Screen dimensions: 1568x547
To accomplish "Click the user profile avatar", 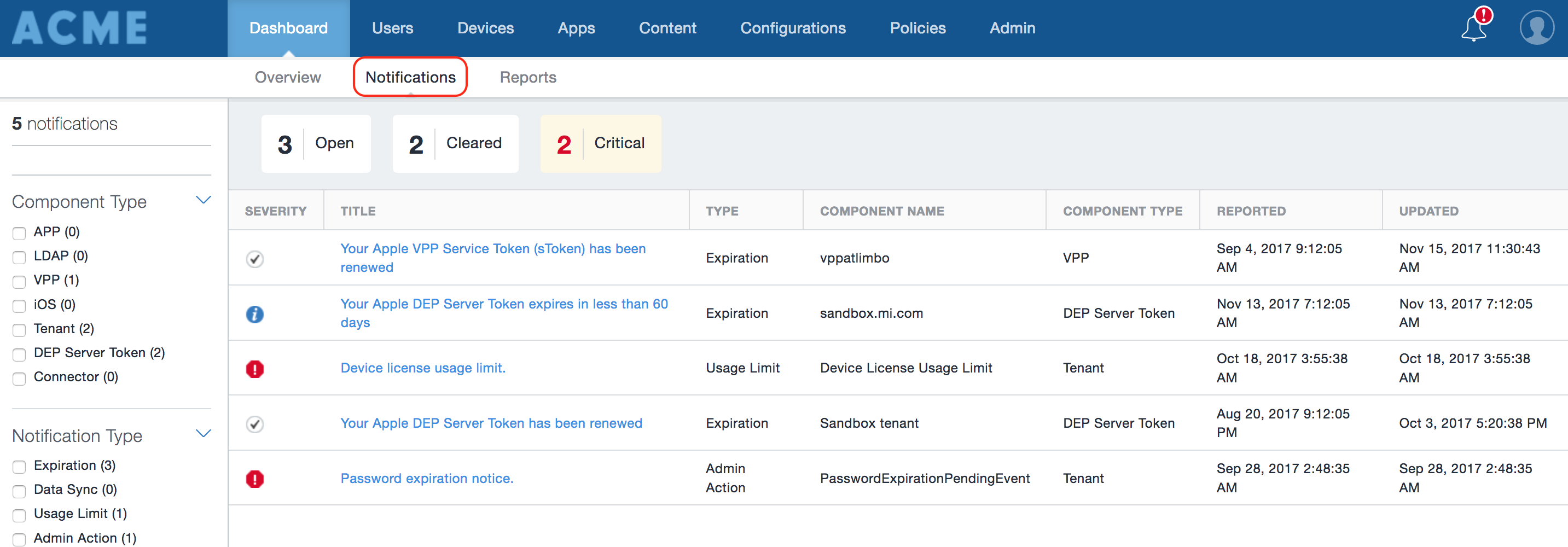I will (1536, 27).
